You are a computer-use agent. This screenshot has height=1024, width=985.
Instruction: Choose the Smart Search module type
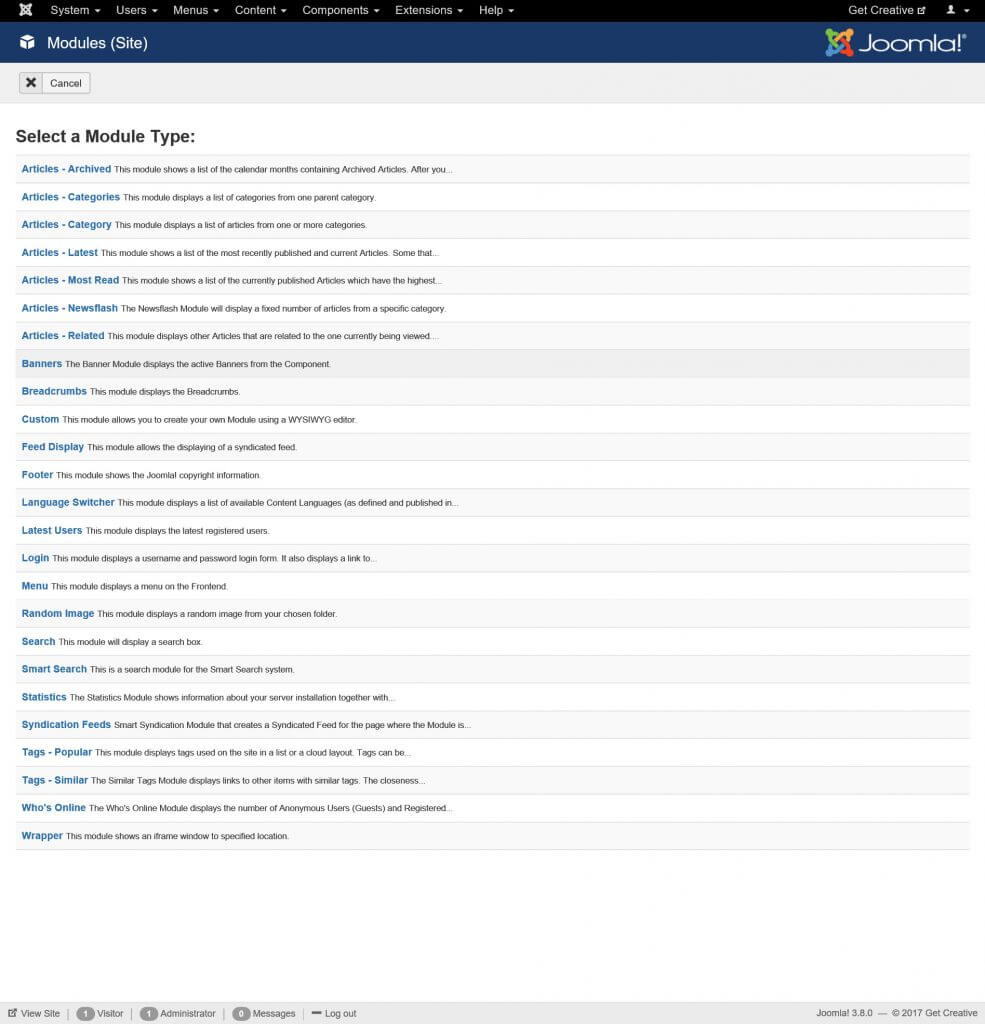pos(54,668)
